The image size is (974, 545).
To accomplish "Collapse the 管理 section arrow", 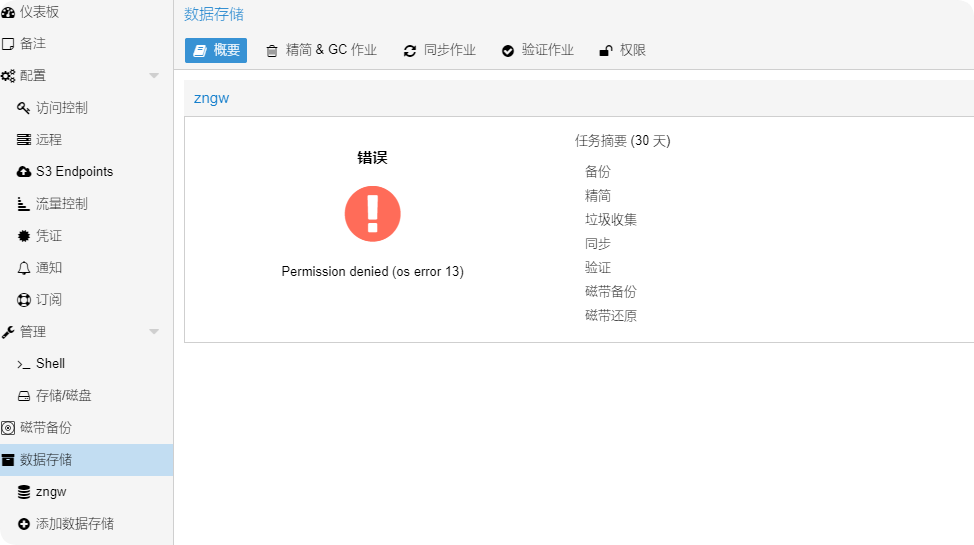I will tap(154, 332).
